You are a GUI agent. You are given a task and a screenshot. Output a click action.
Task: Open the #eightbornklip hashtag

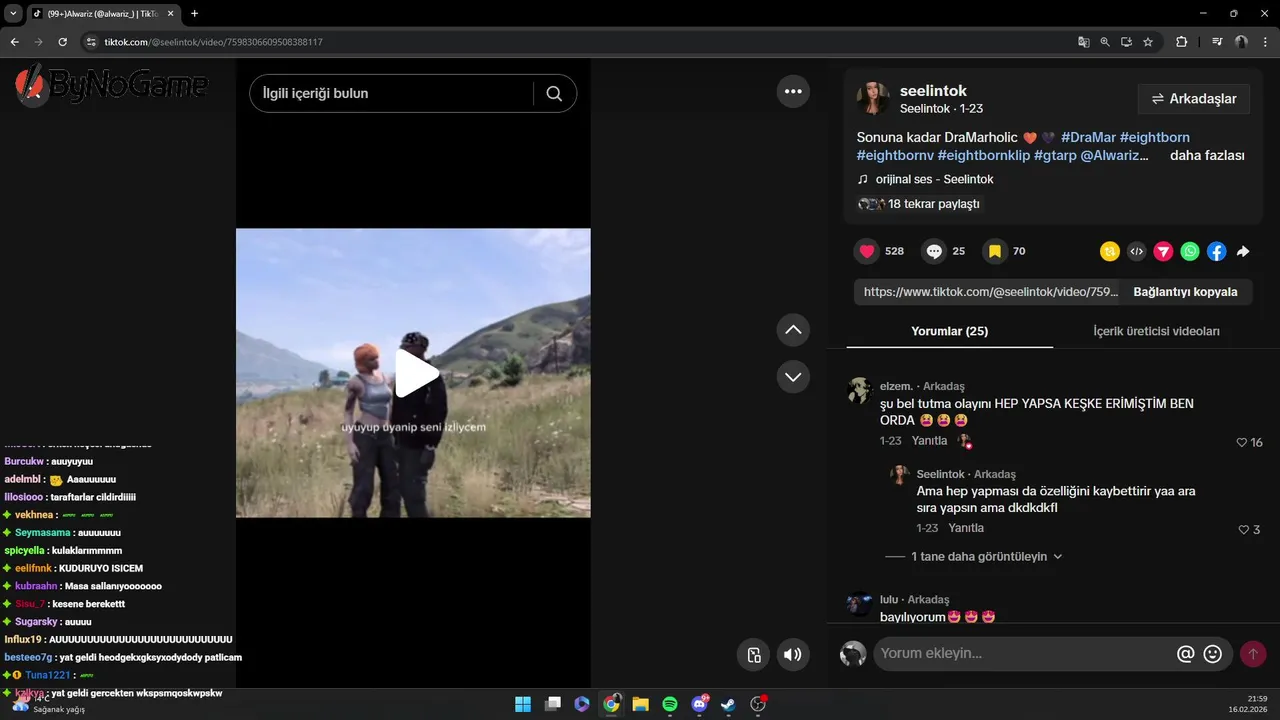pos(984,156)
